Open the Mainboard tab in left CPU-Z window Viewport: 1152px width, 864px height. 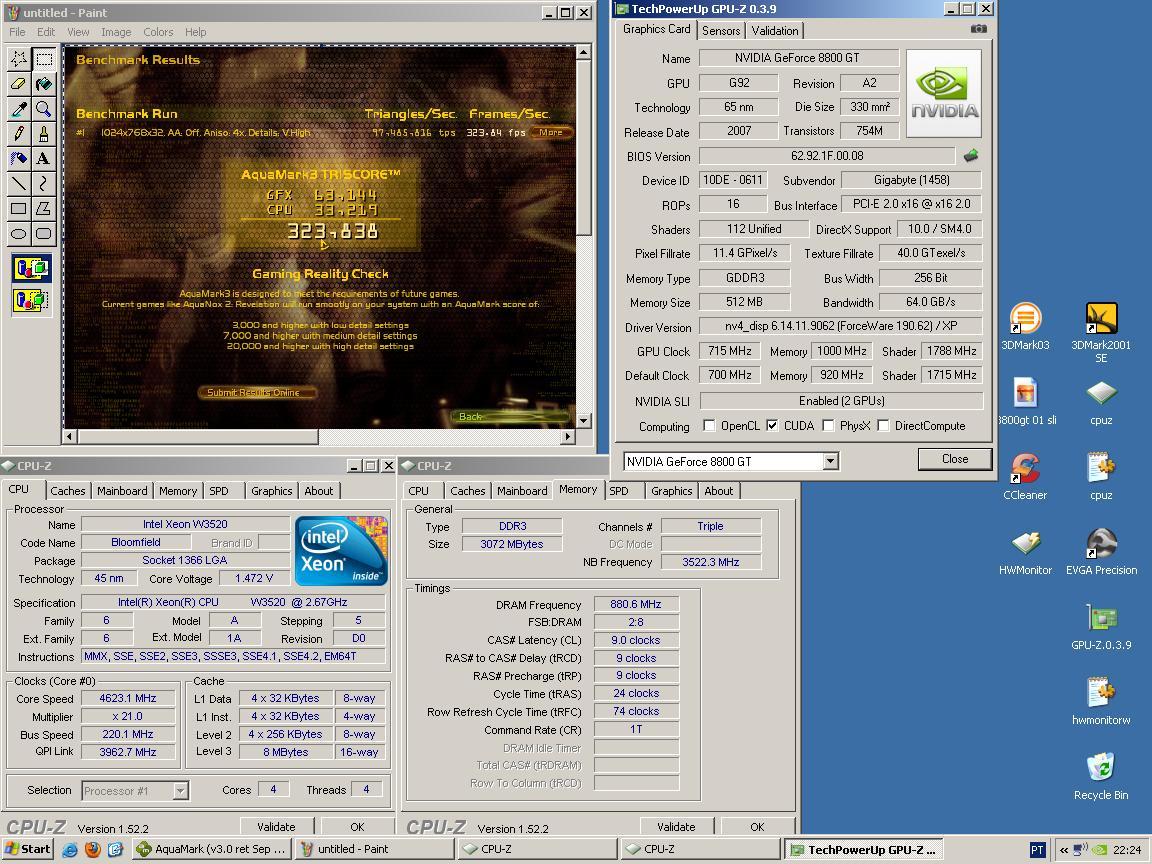(122, 491)
